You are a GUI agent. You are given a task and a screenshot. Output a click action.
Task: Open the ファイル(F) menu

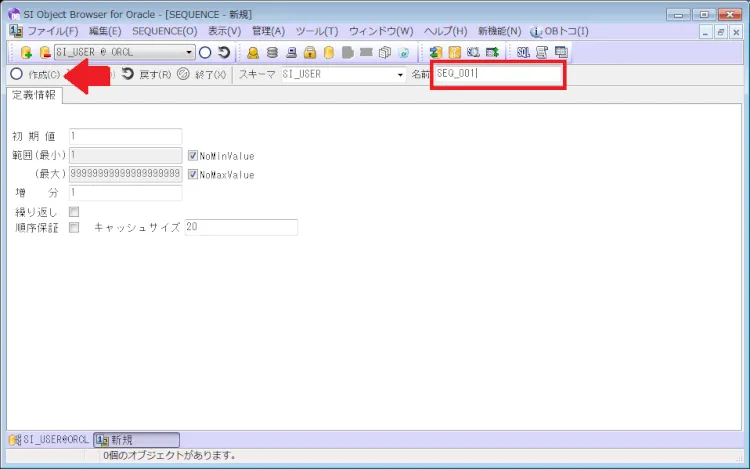pos(53,32)
